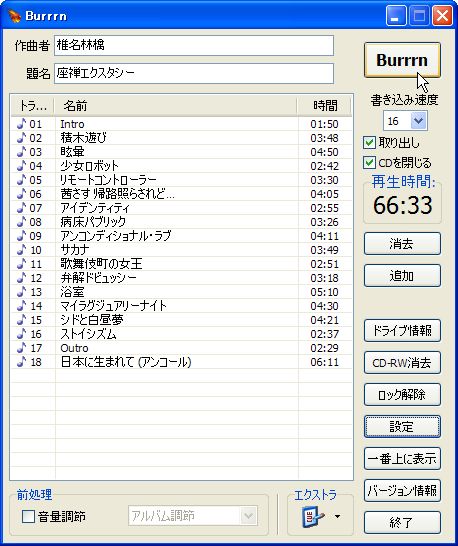Screen dimensions: 458x546
Task: Click the ドライブ情報 button
Action: click(x=402, y=330)
